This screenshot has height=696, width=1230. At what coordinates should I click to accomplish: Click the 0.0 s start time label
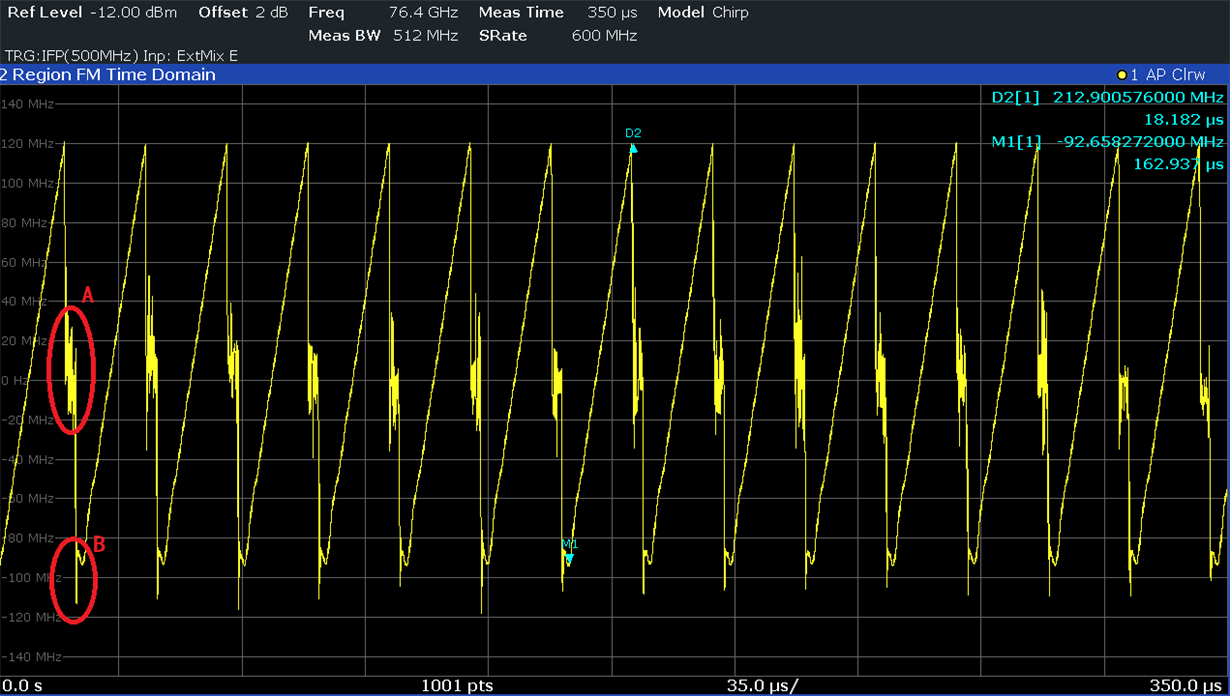coord(21,686)
